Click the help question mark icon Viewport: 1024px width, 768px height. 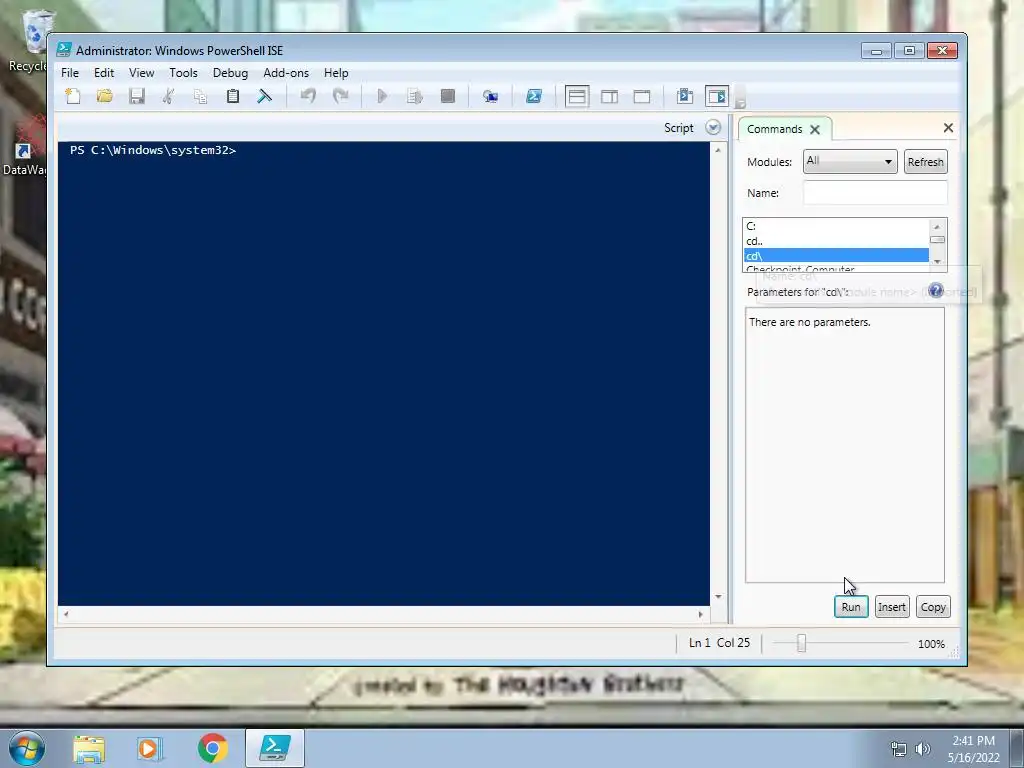pos(936,291)
